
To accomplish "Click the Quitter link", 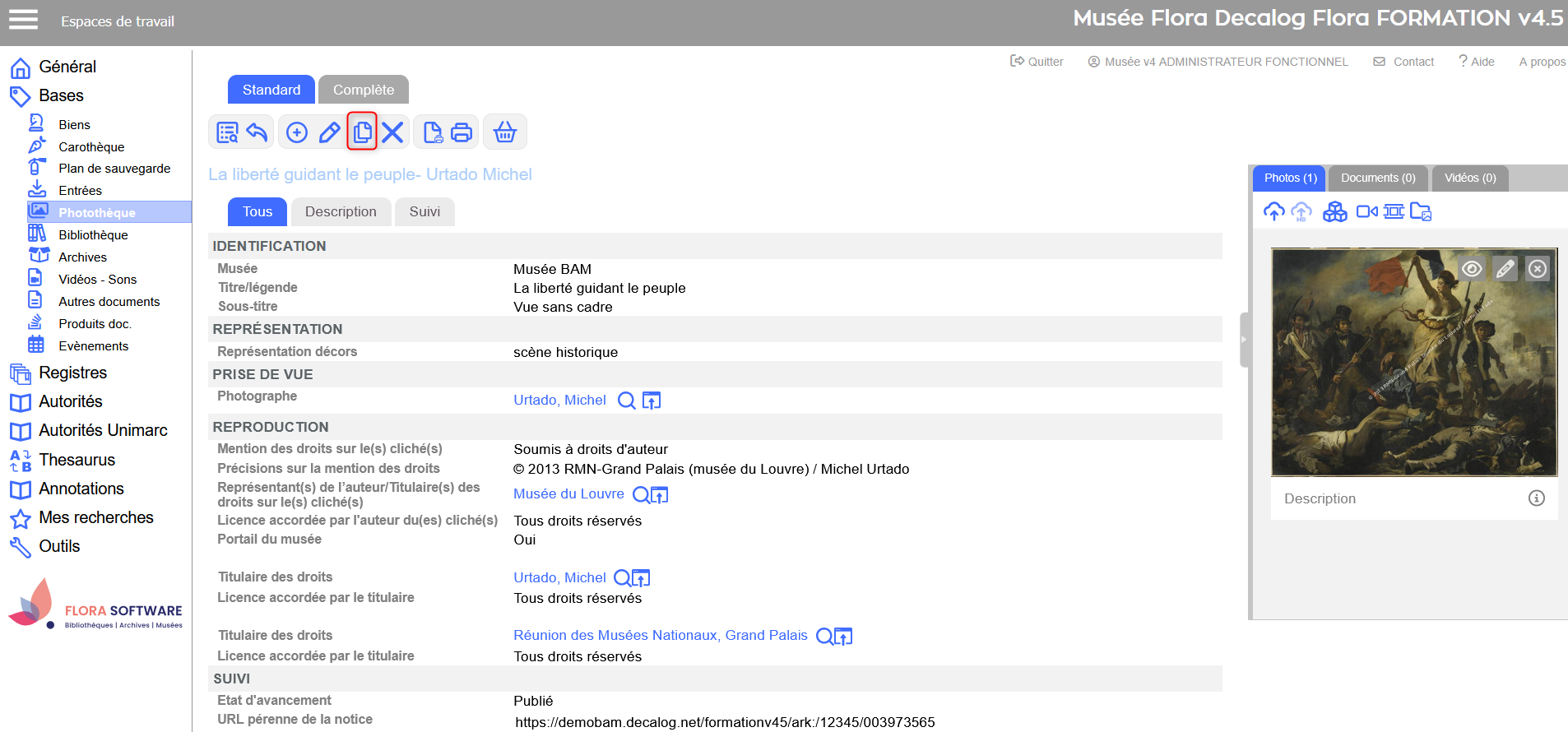I will point(1037,62).
